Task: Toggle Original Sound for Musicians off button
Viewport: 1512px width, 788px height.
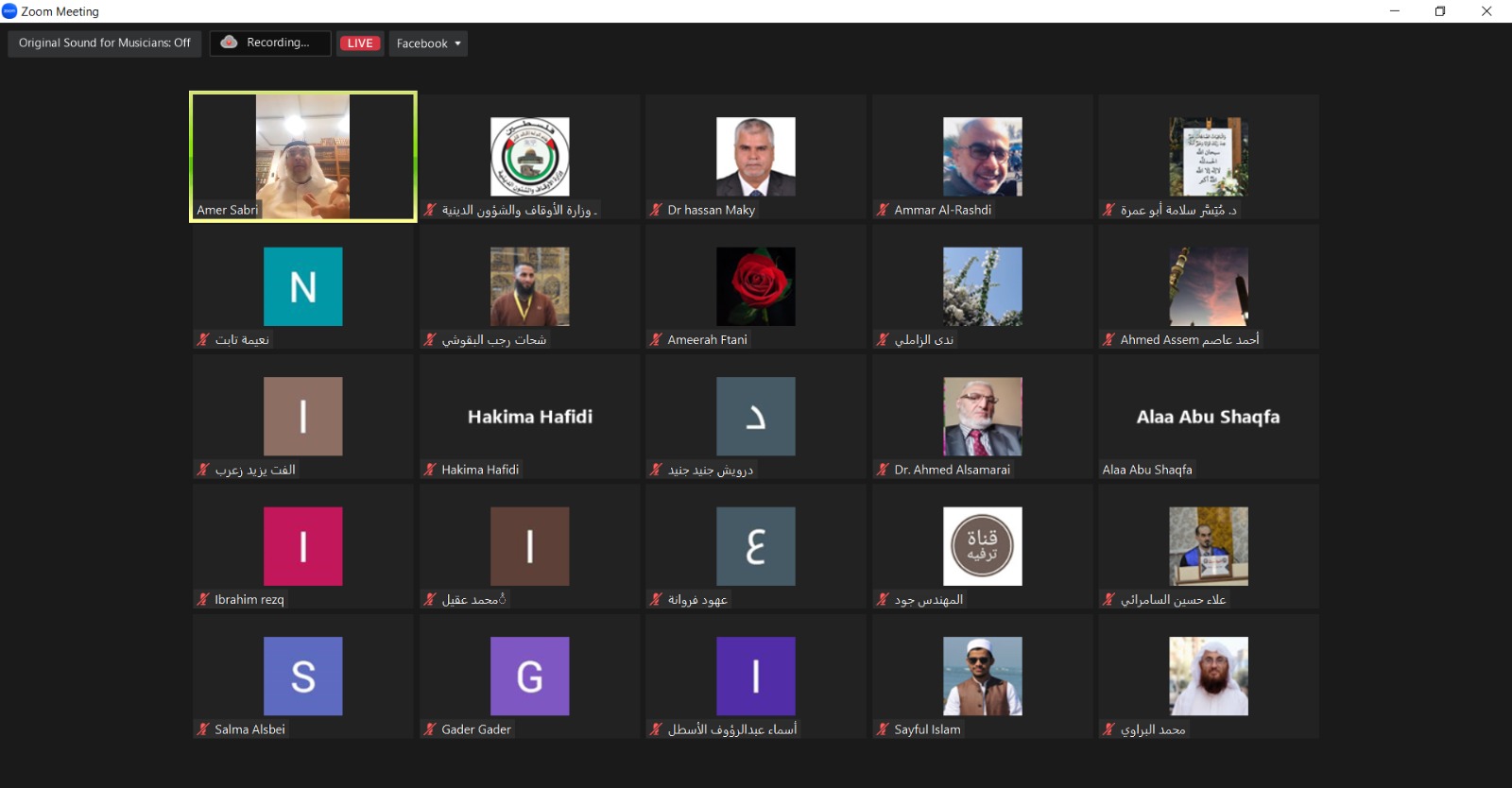Action: pyautogui.click(x=105, y=43)
